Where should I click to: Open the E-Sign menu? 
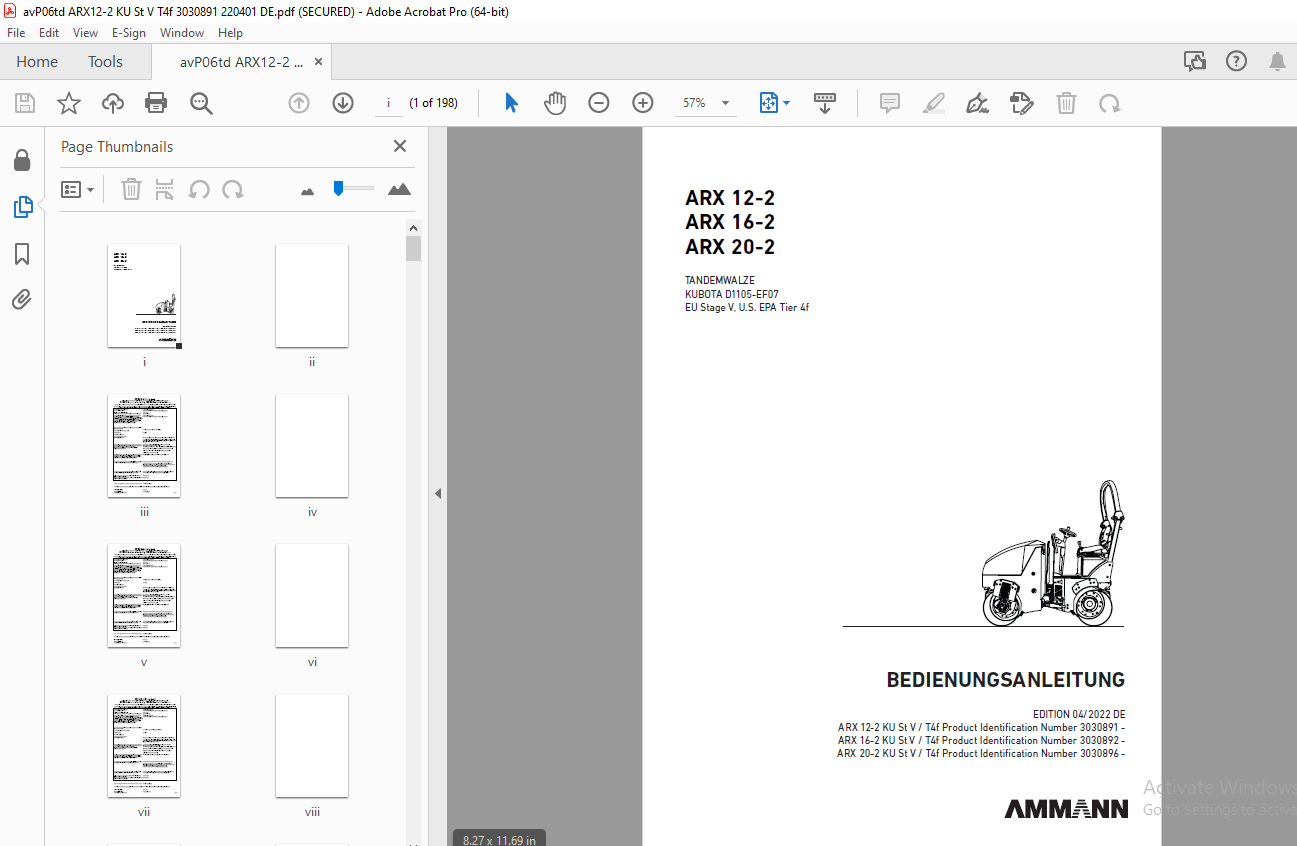point(129,33)
